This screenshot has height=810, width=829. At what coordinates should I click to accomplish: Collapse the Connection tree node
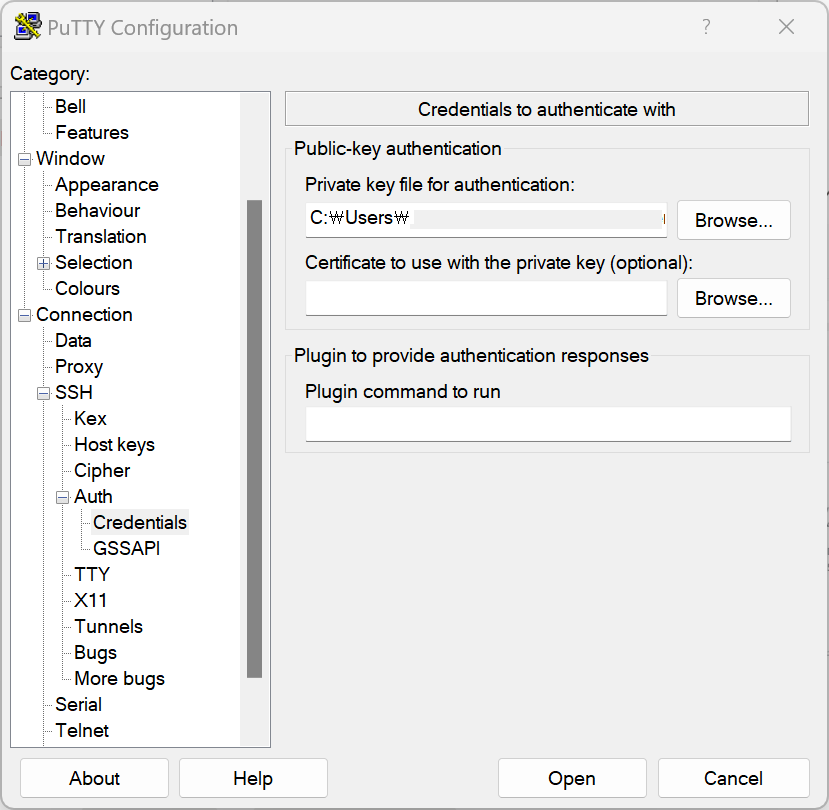click(24, 315)
